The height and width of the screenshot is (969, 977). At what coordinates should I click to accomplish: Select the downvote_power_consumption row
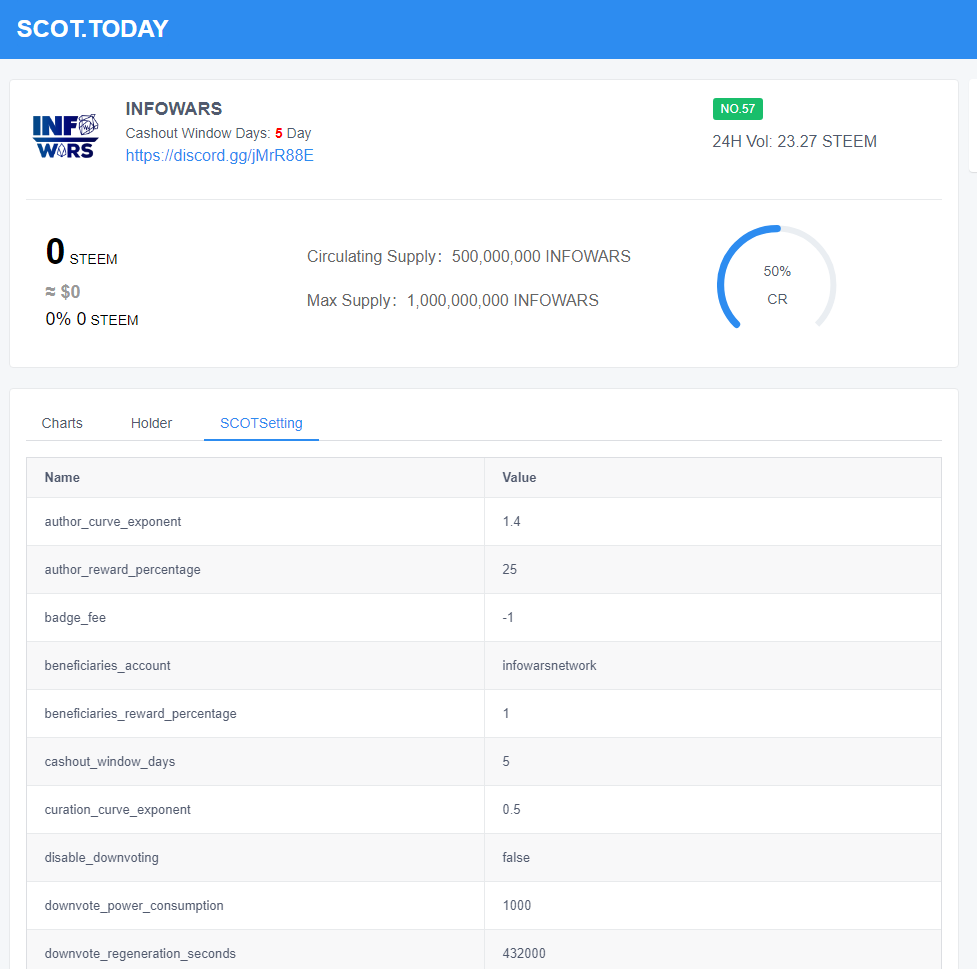click(x=484, y=905)
